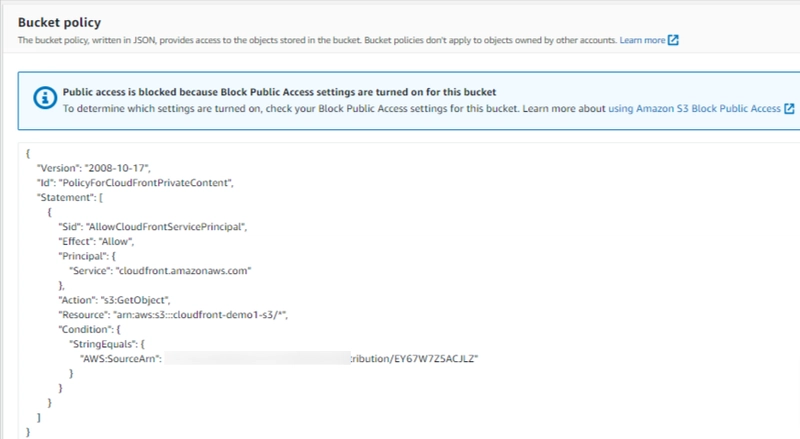Click the Bucket policy heading

coord(59,22)
